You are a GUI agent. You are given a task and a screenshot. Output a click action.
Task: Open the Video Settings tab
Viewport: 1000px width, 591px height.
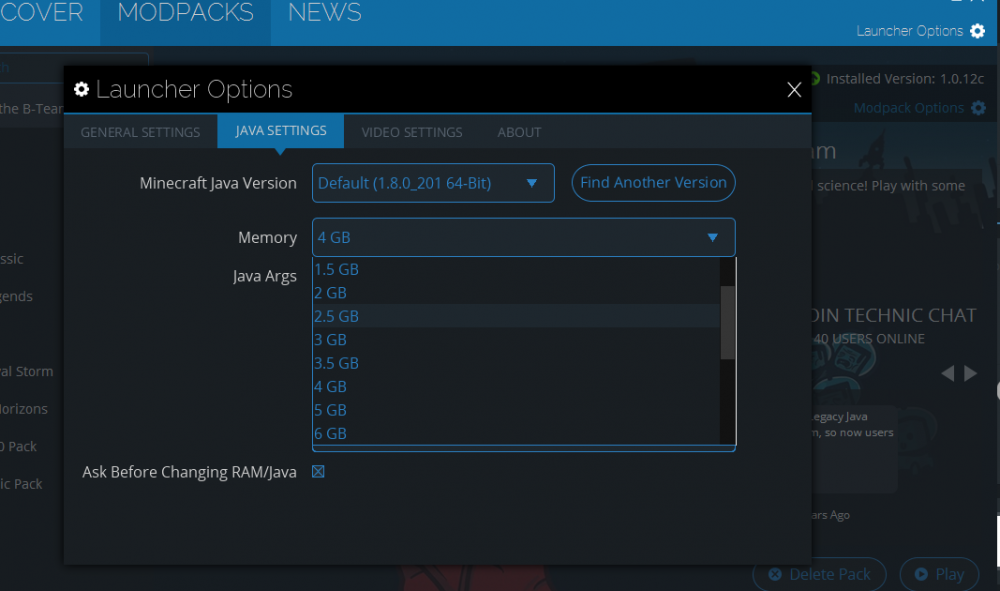point(412,132)
